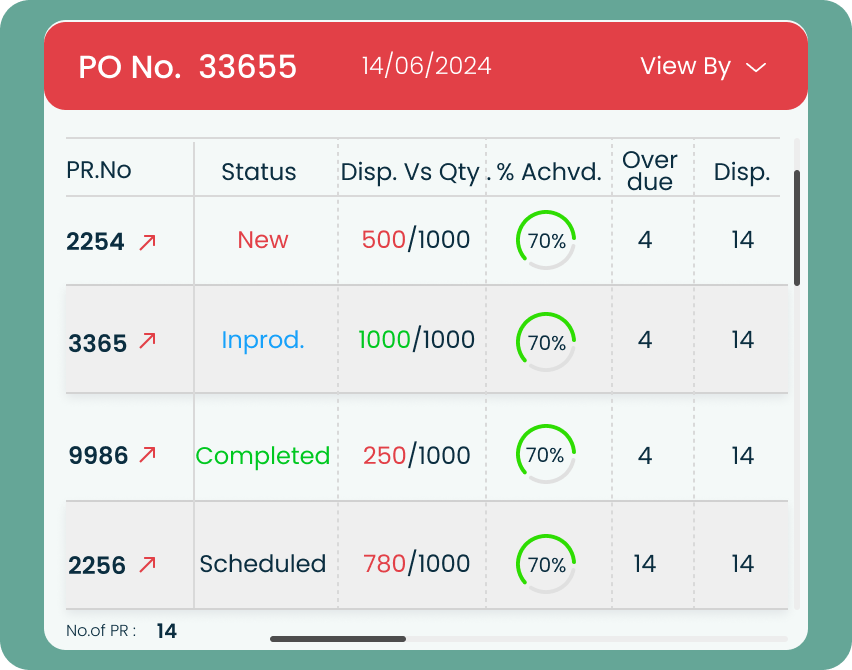Click the % Achvd. column header
The height and width of the screenshot is (670, 852).
click(x=549, y=172)
